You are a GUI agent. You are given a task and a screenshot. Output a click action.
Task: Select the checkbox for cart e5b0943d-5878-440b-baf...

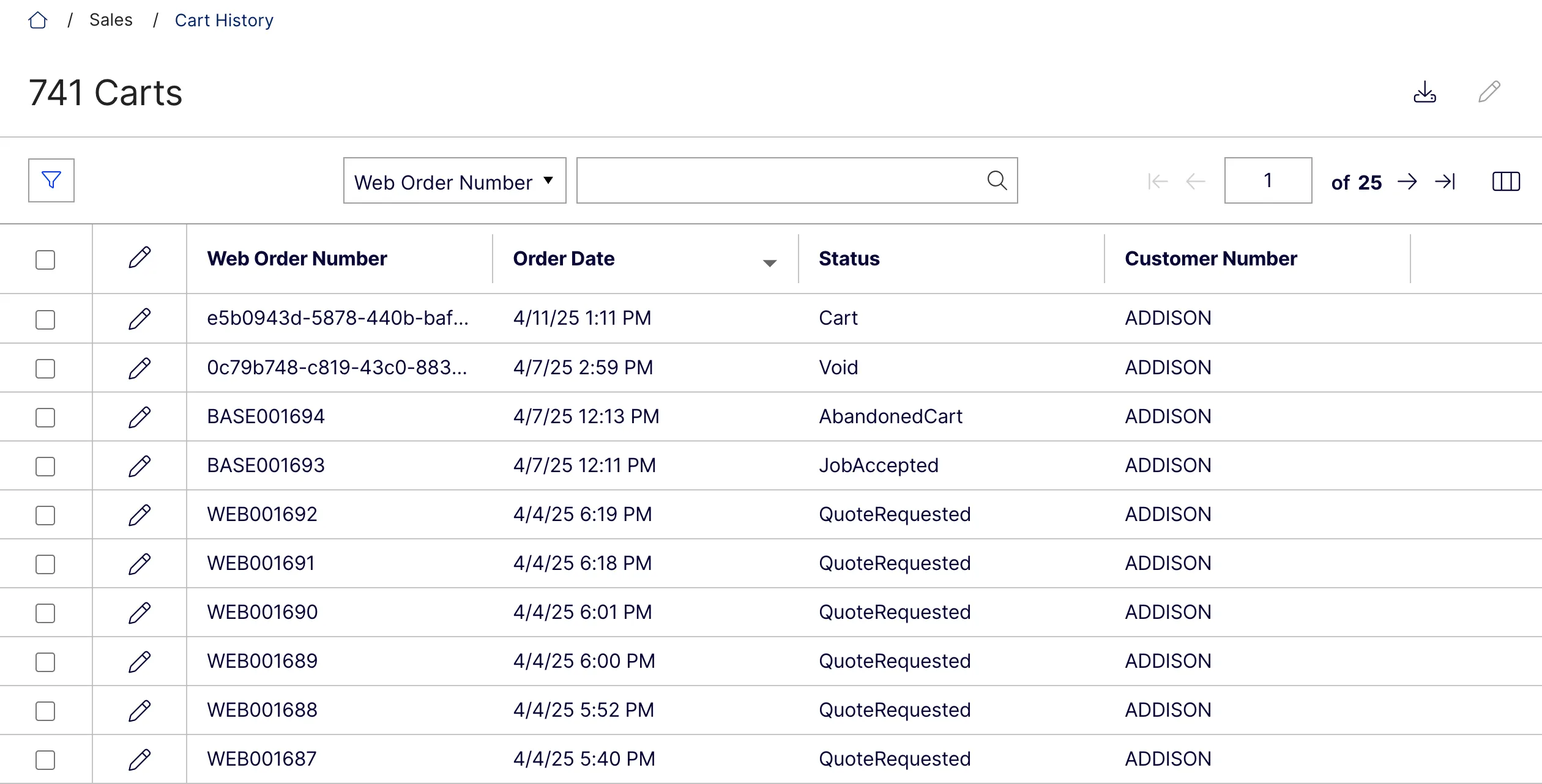pos(45,320)
